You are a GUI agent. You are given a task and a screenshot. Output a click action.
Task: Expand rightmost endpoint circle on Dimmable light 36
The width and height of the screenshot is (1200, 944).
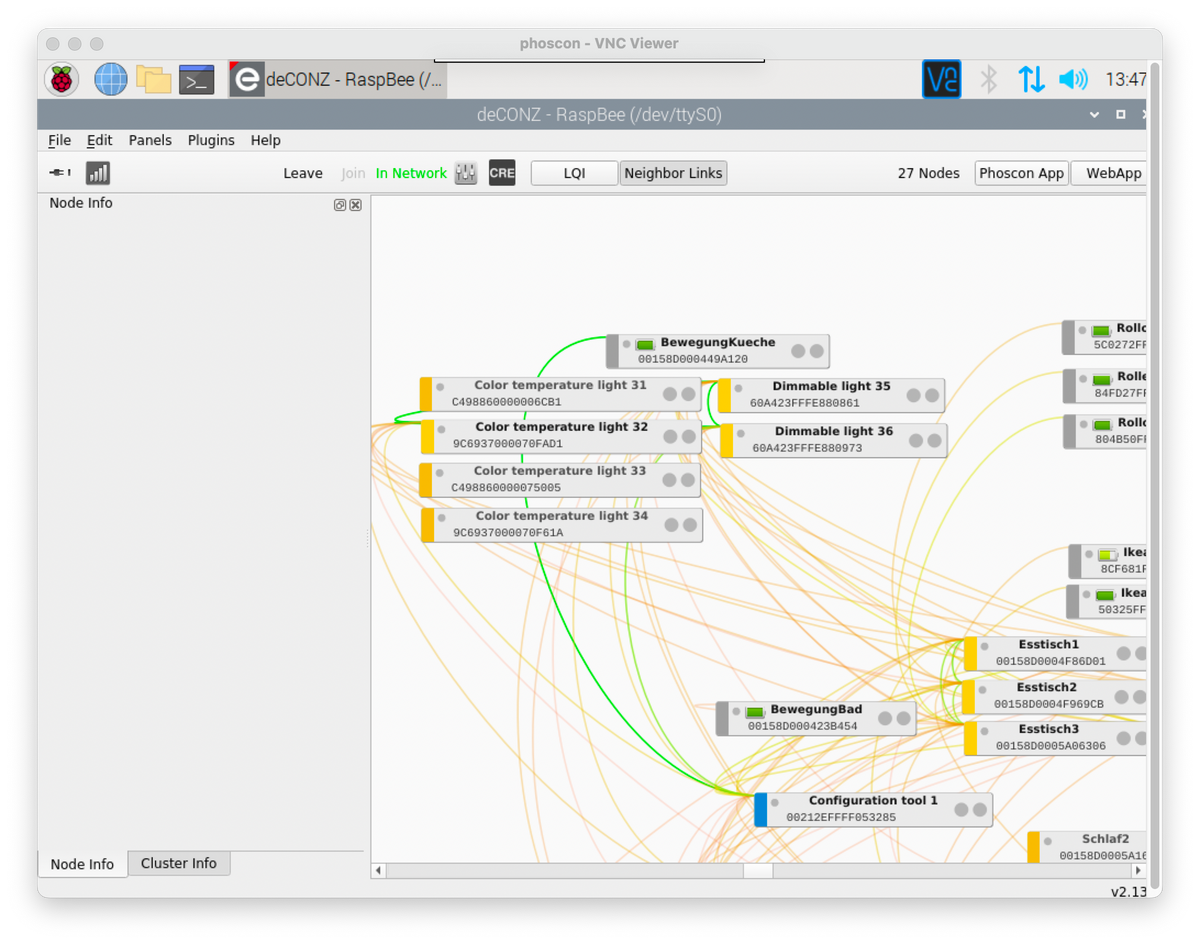pyautogui.click(x=934, y=441)
